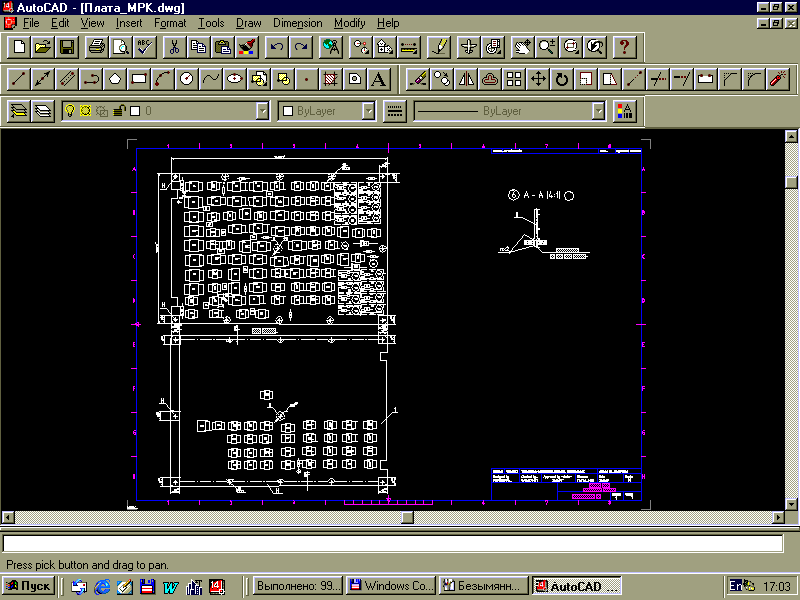The width and height of the screenshot is (800, 600).
Task: Create a new drawing with New icon
Action: click(19, 47)
